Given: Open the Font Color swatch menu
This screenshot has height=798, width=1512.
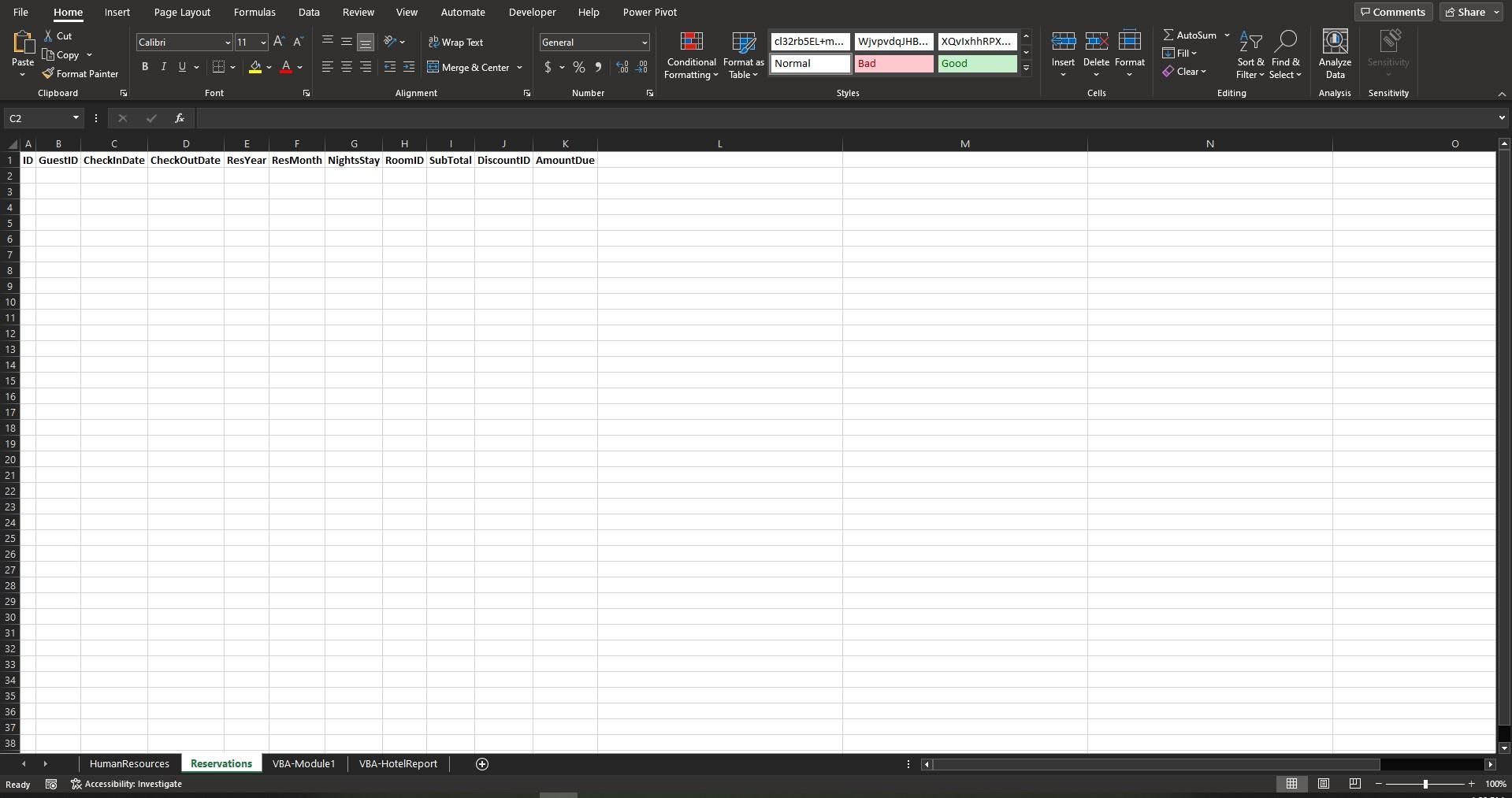Looking at the screenshot, I should click(x=299, y=68).
